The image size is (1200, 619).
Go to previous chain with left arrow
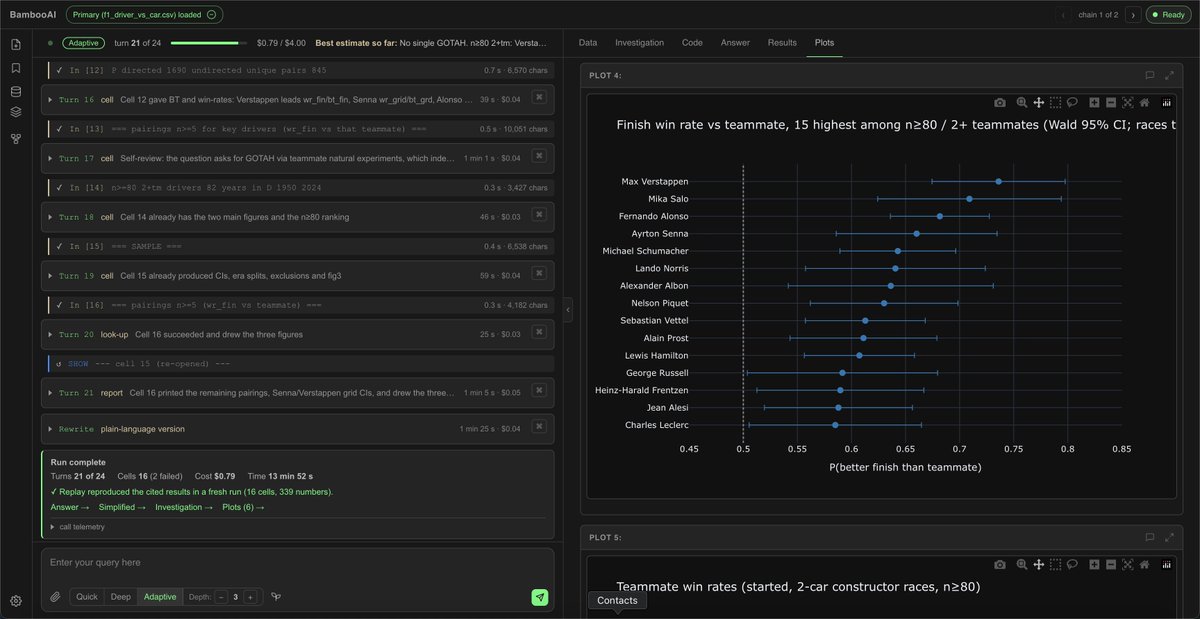[x=1064, y=15]
